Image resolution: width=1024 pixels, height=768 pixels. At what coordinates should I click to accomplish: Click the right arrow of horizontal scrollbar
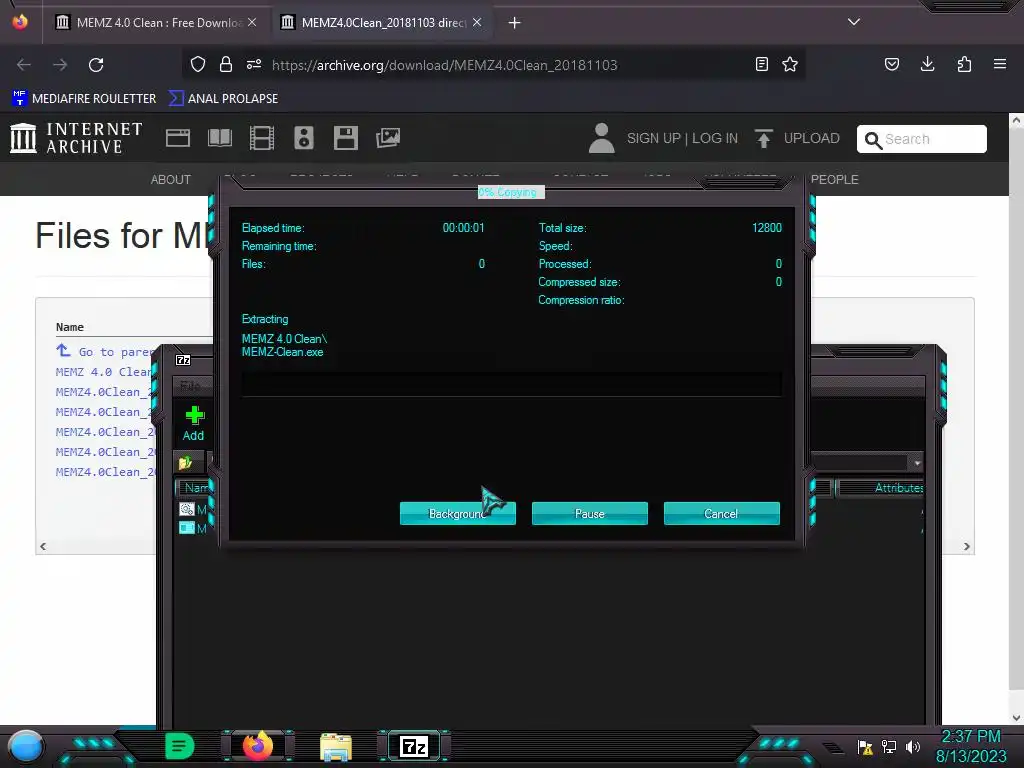pos(967,546)
